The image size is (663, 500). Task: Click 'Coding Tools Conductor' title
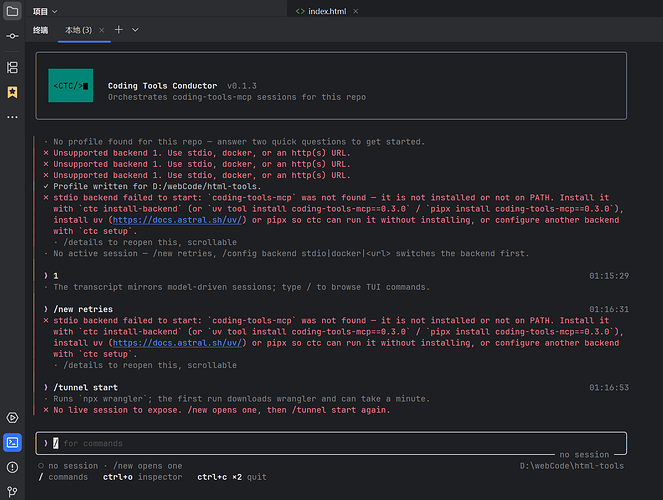(x=162, y=86)
